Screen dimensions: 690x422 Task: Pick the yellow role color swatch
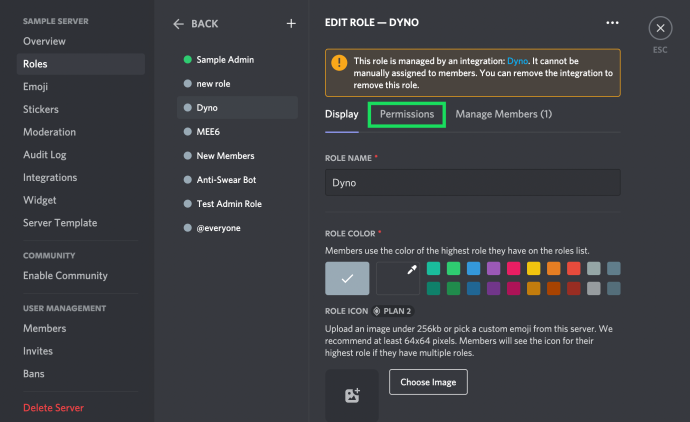(x=533, y=268)
